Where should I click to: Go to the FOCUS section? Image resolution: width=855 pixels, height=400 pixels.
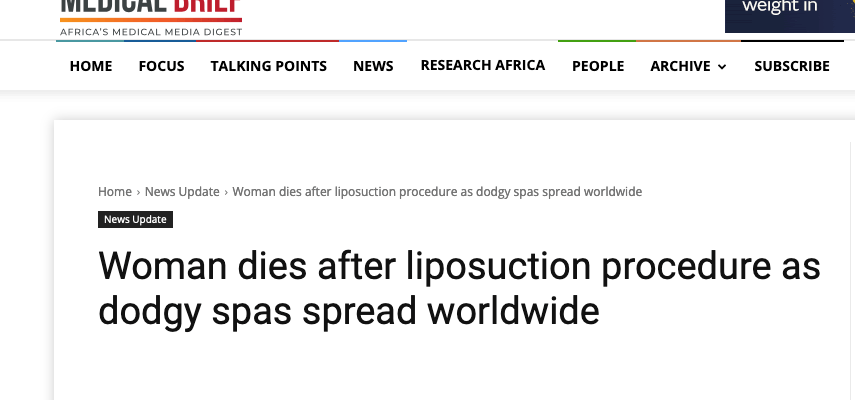click(161, 66)
